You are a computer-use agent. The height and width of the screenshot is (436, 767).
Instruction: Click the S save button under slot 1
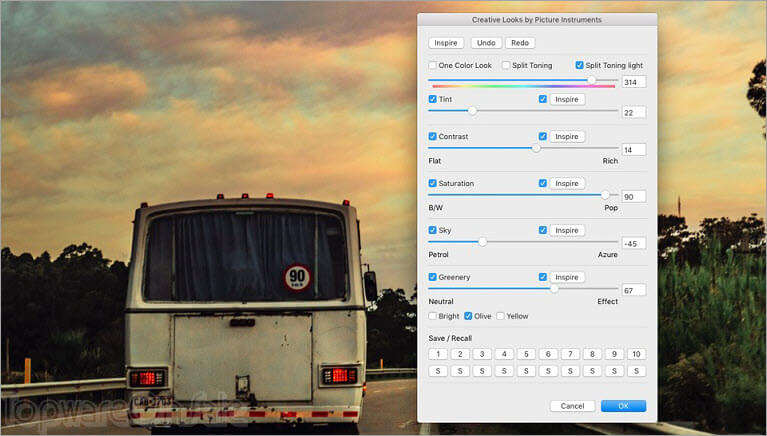(438, 371)
